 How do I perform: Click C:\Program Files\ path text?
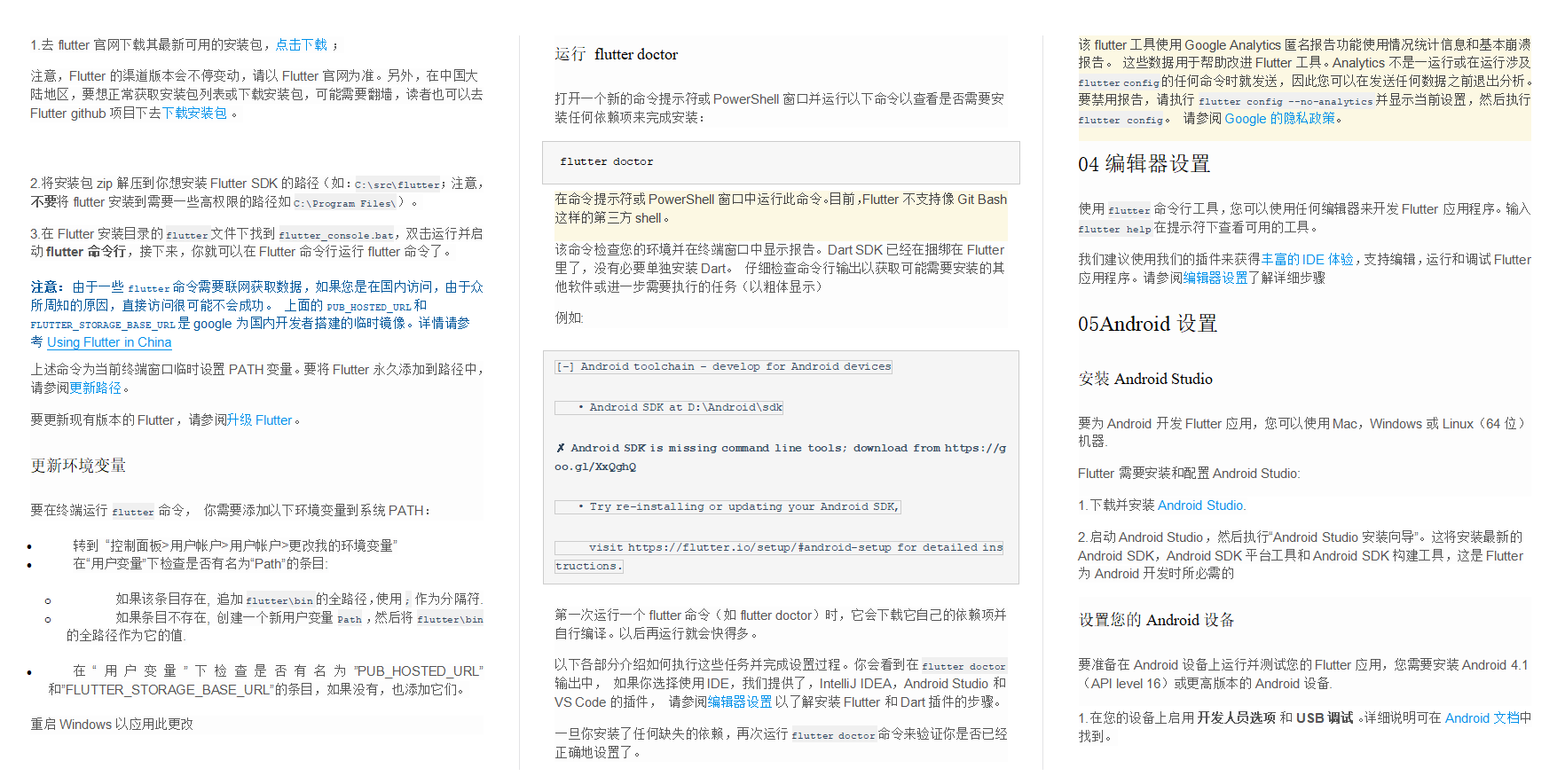click(x=343, y=203)
